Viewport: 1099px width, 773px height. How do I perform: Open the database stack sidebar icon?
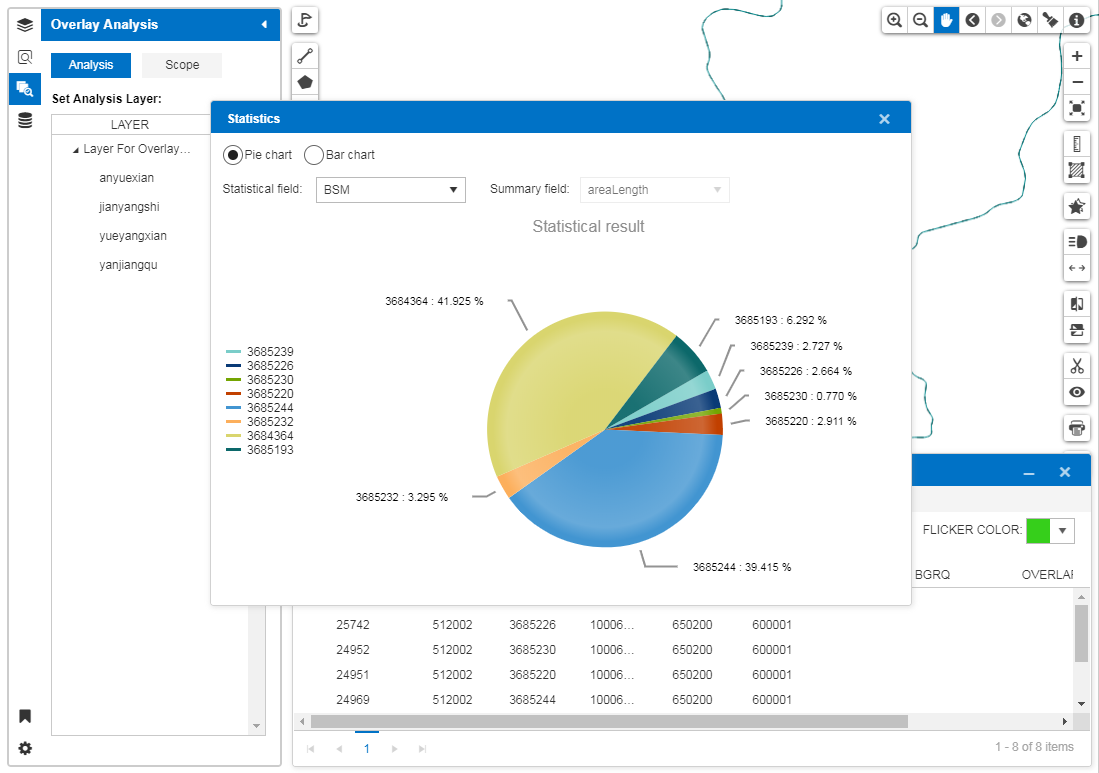tap(25, 121)
